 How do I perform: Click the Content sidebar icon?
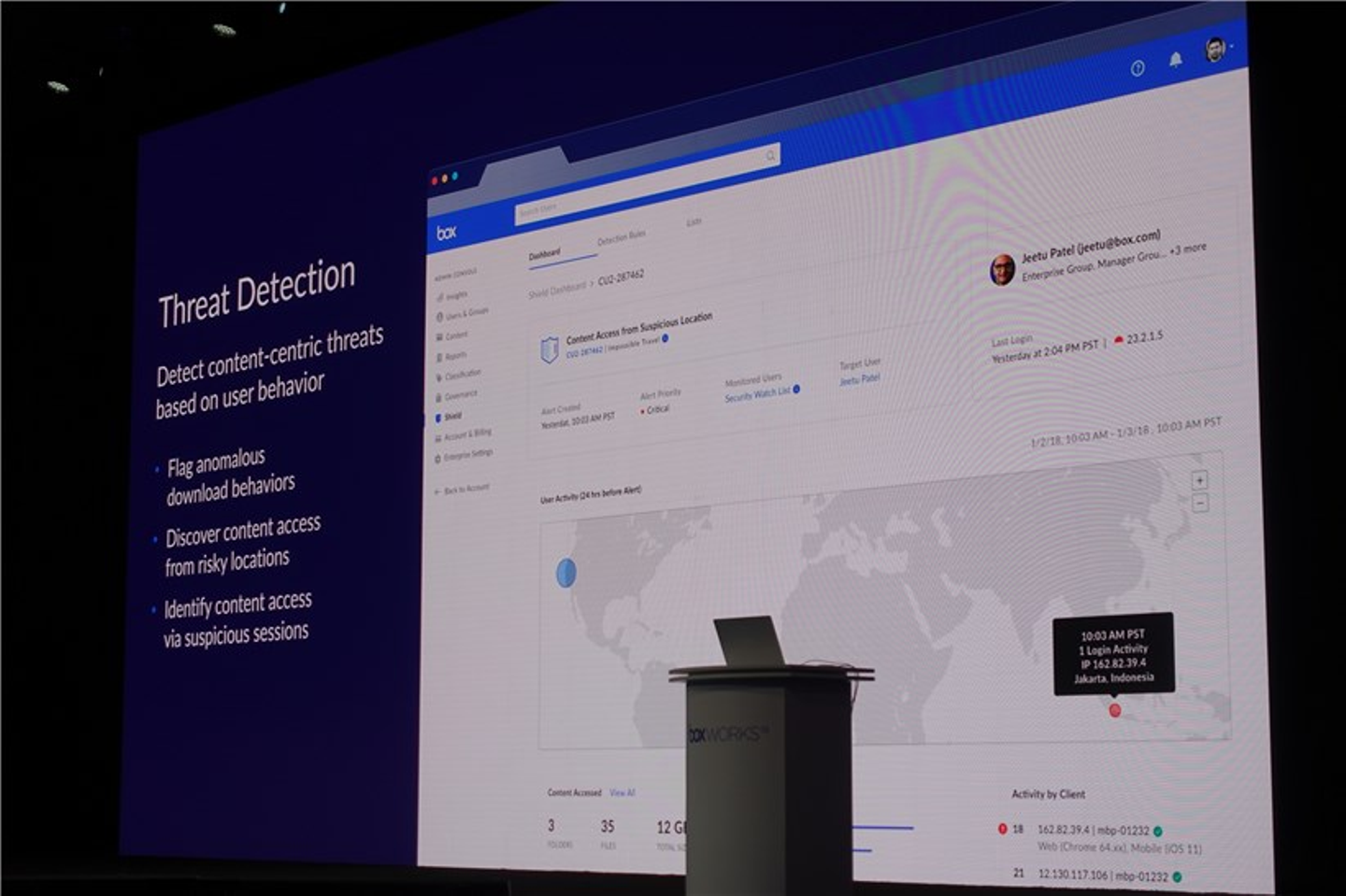(440, 337)
